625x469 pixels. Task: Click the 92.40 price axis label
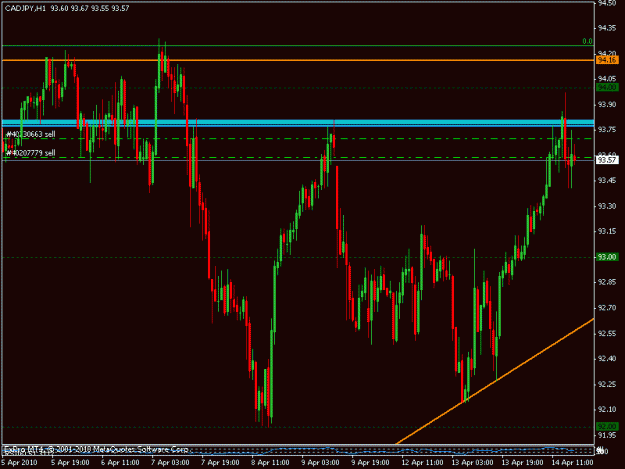click(x=607, y=359)
